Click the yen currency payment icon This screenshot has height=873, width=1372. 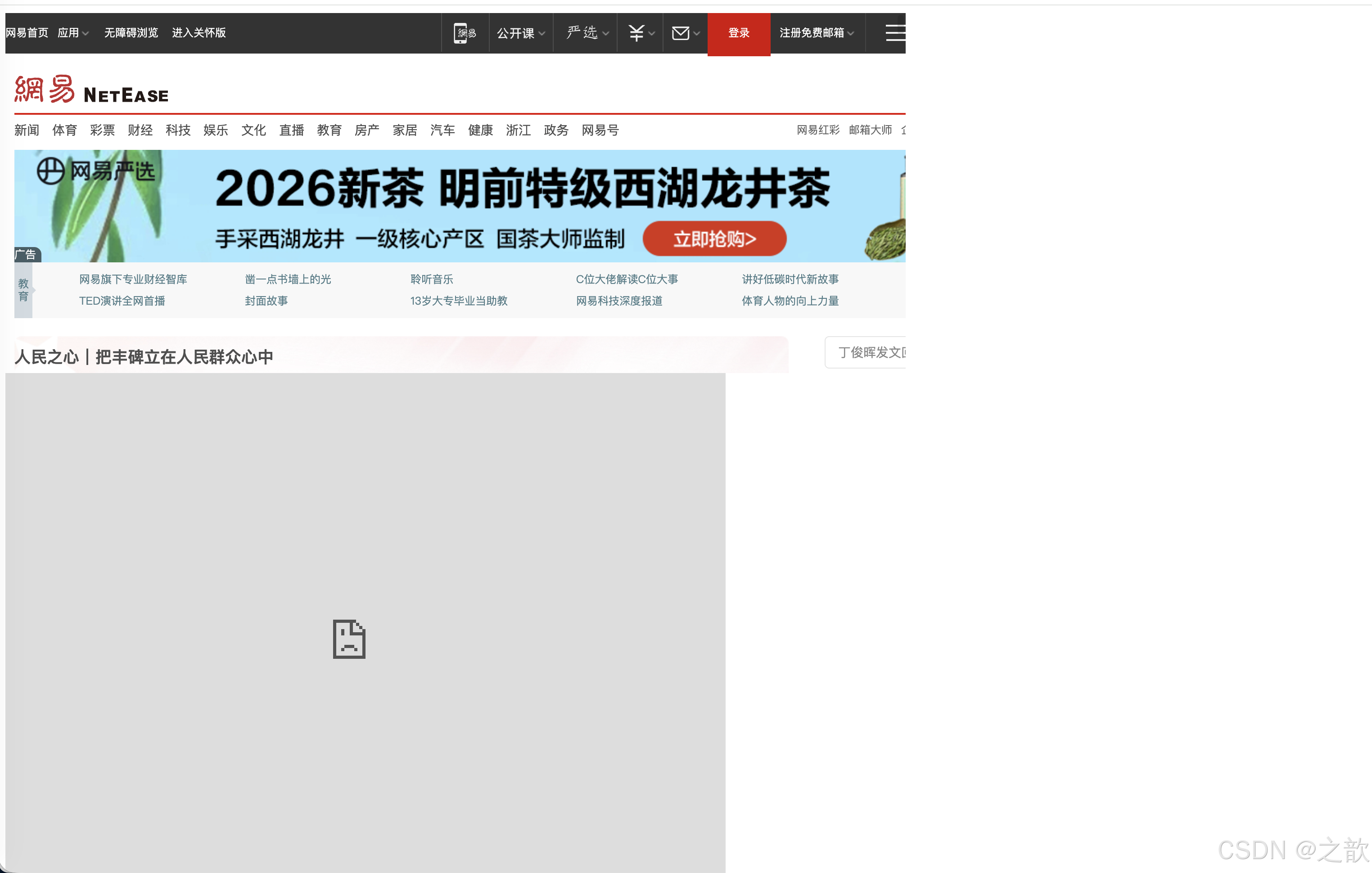pos(636,33)
